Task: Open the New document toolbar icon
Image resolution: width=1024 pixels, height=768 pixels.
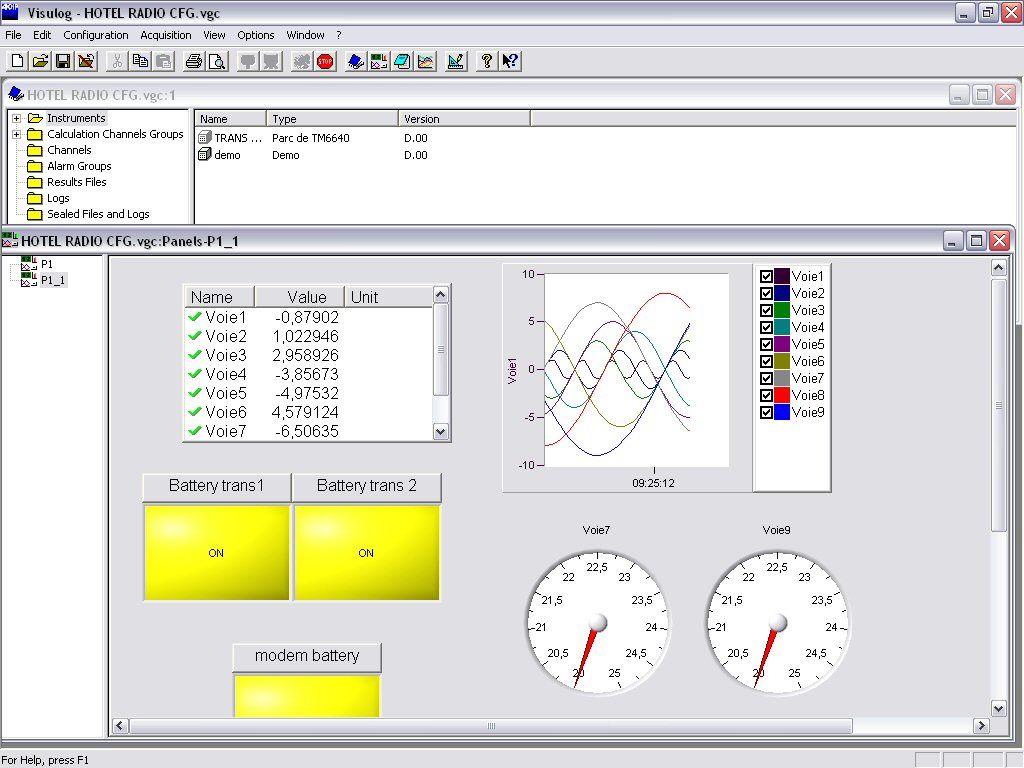Action: pyautogui.click(x=17, y=61)
